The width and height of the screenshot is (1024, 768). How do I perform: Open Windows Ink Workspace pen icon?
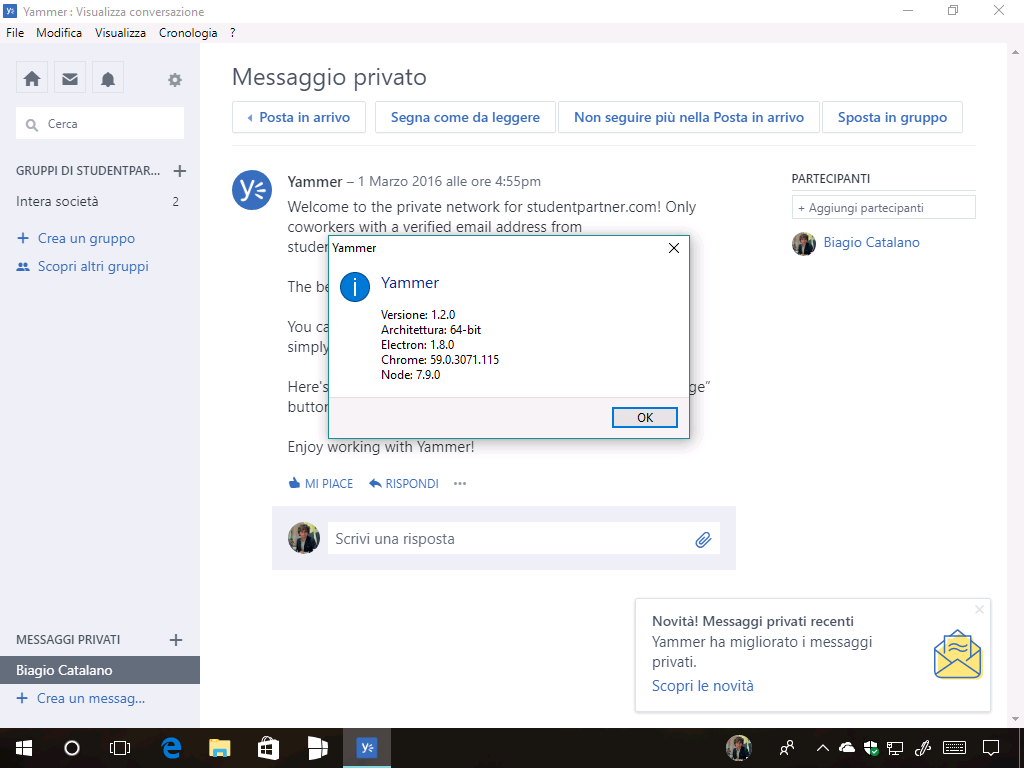[x=922, y=748]
